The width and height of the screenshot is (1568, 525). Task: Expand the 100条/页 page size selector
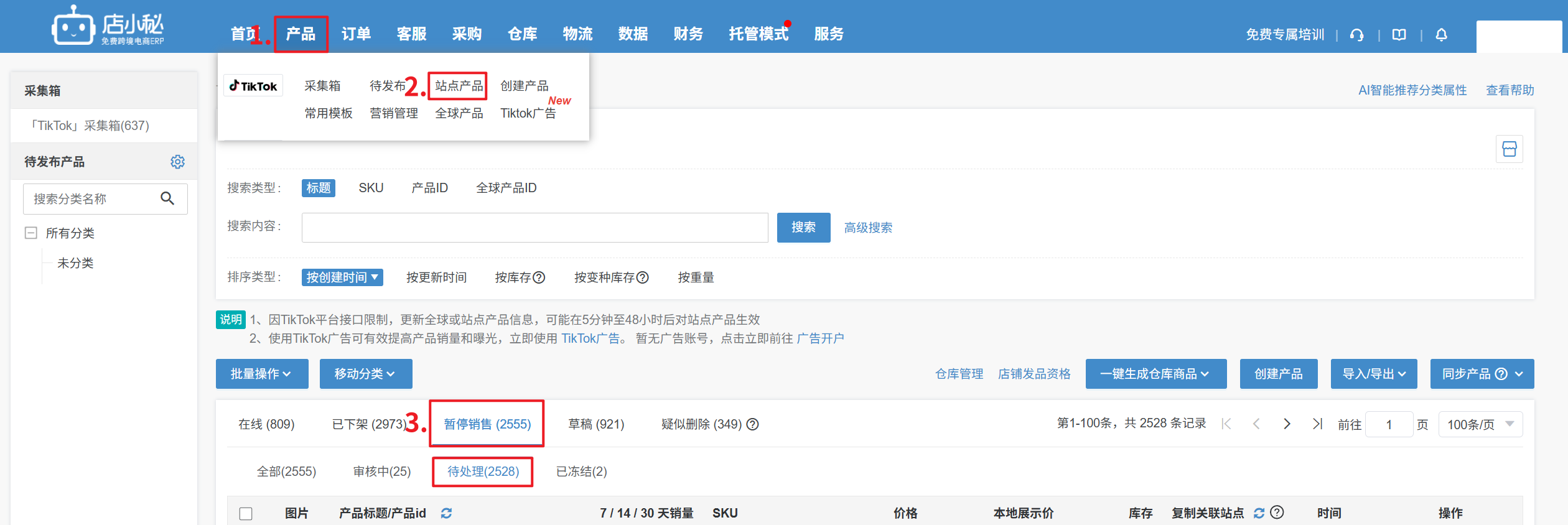click(x=1480, y=424)
